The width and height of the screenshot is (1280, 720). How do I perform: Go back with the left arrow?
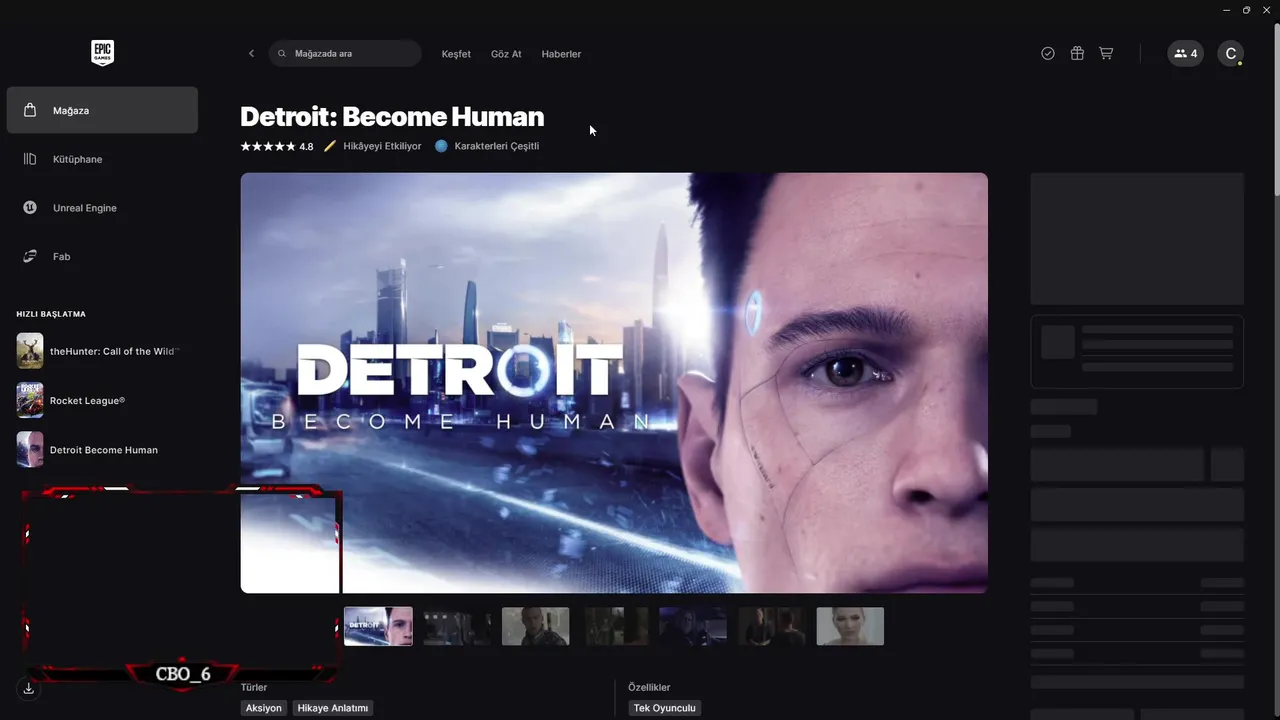(251, 53)
